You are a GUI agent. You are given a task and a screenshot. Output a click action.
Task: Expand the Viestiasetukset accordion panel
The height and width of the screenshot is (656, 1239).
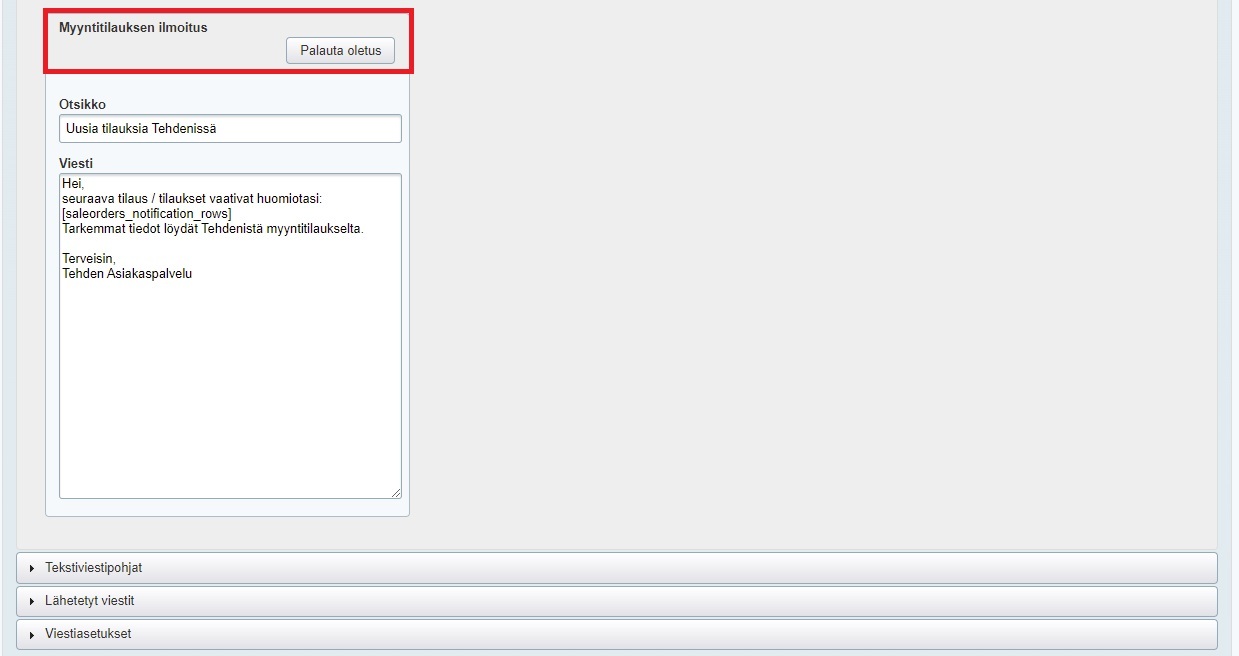(88, 635)
